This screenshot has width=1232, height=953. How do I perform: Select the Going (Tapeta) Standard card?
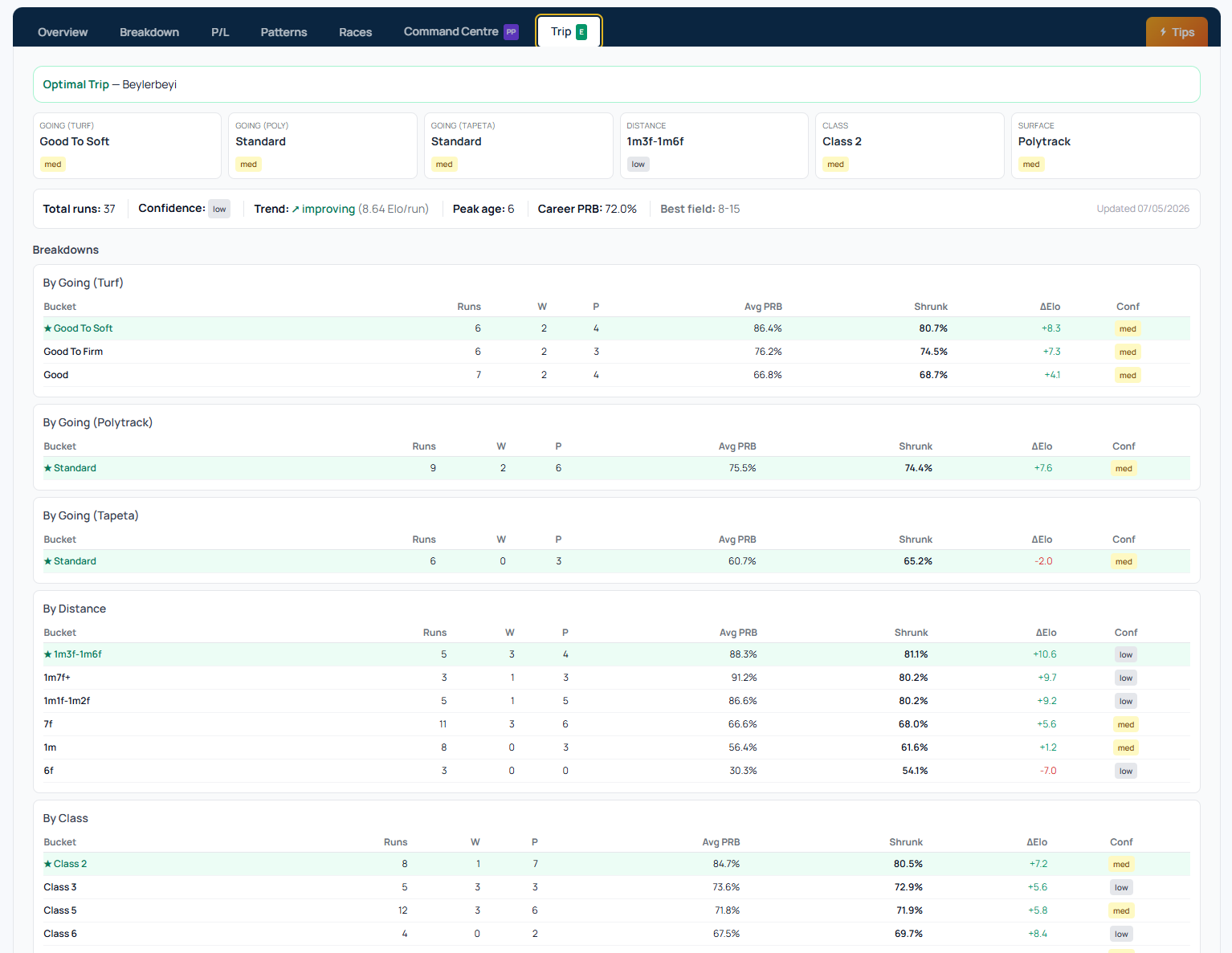point(519,145)
